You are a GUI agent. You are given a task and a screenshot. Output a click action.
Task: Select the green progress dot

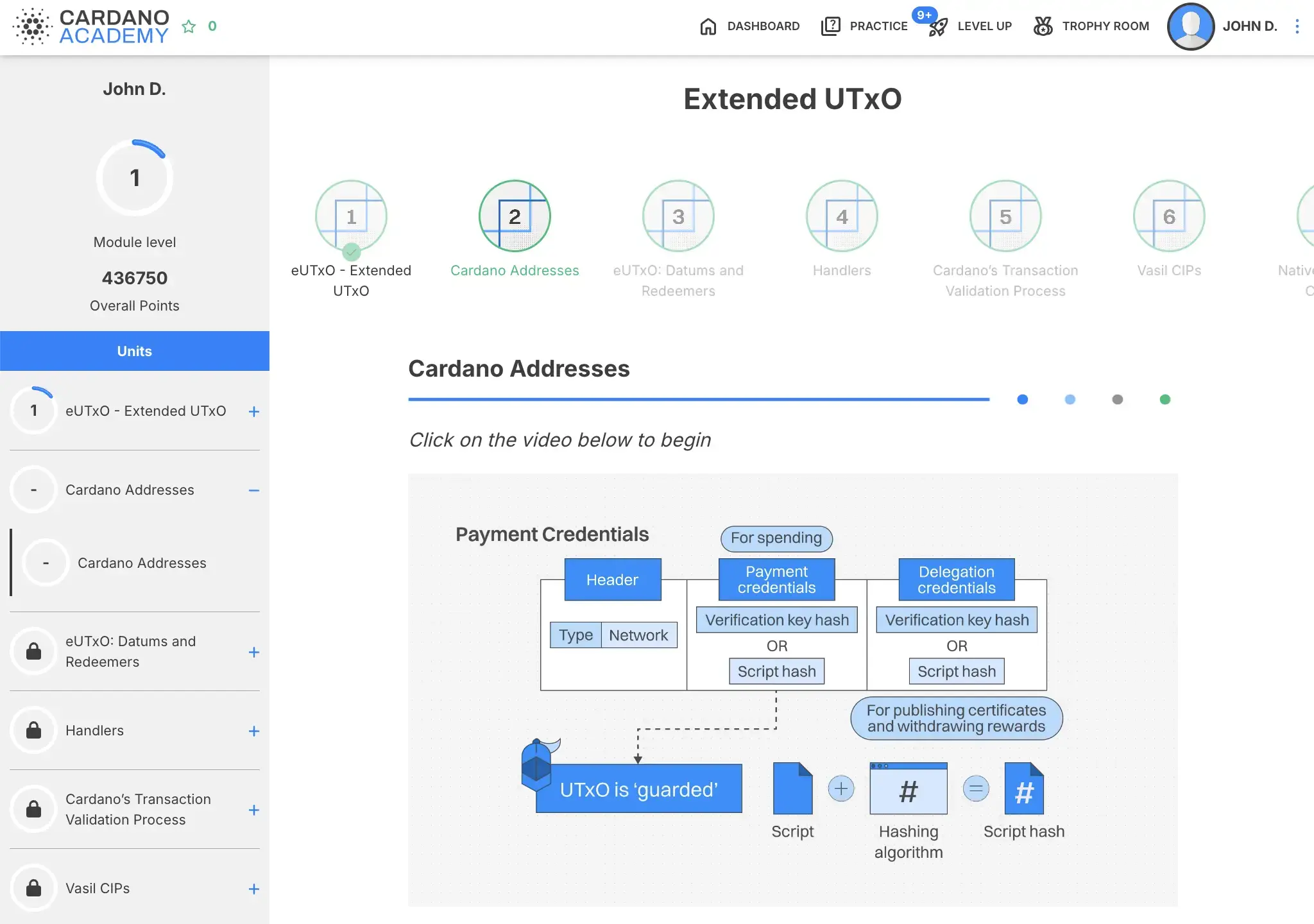pyautogui.click(x=1165, y=399)
